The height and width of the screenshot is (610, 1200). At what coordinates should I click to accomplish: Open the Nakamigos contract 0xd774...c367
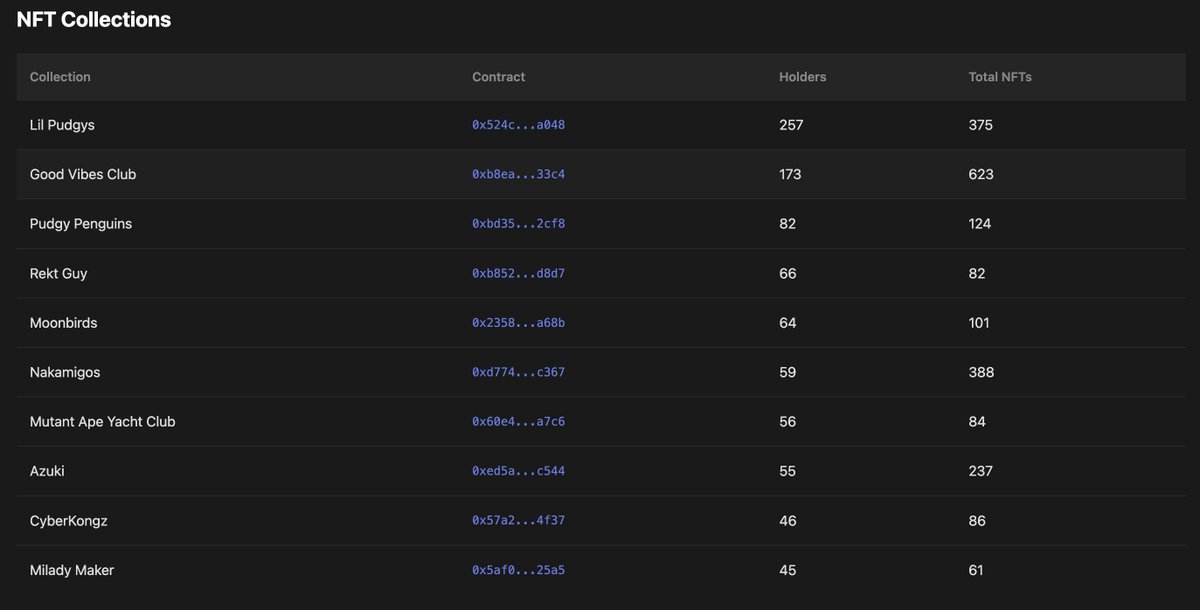coord(519,372)
